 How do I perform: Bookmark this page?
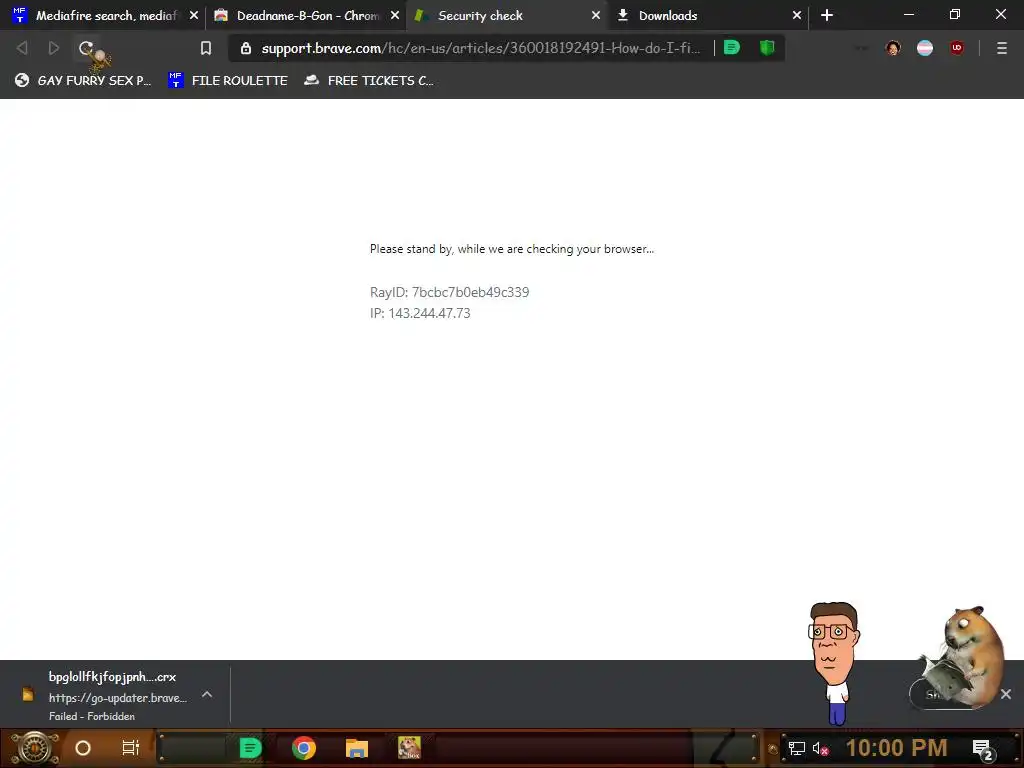[206, 48]
